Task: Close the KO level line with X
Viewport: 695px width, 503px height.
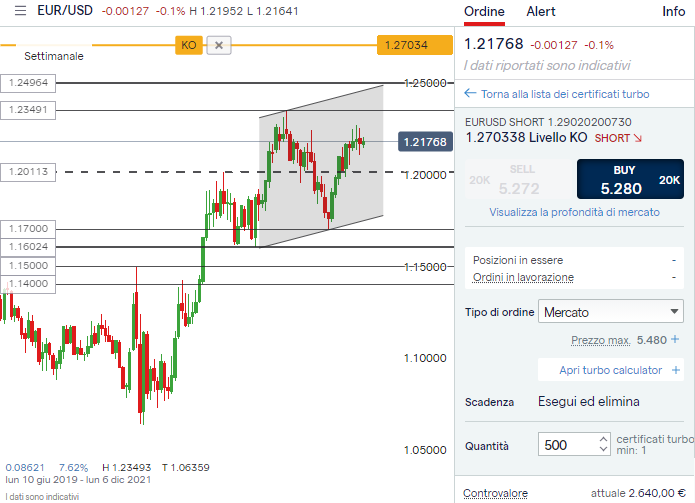Action: (220, 45)
